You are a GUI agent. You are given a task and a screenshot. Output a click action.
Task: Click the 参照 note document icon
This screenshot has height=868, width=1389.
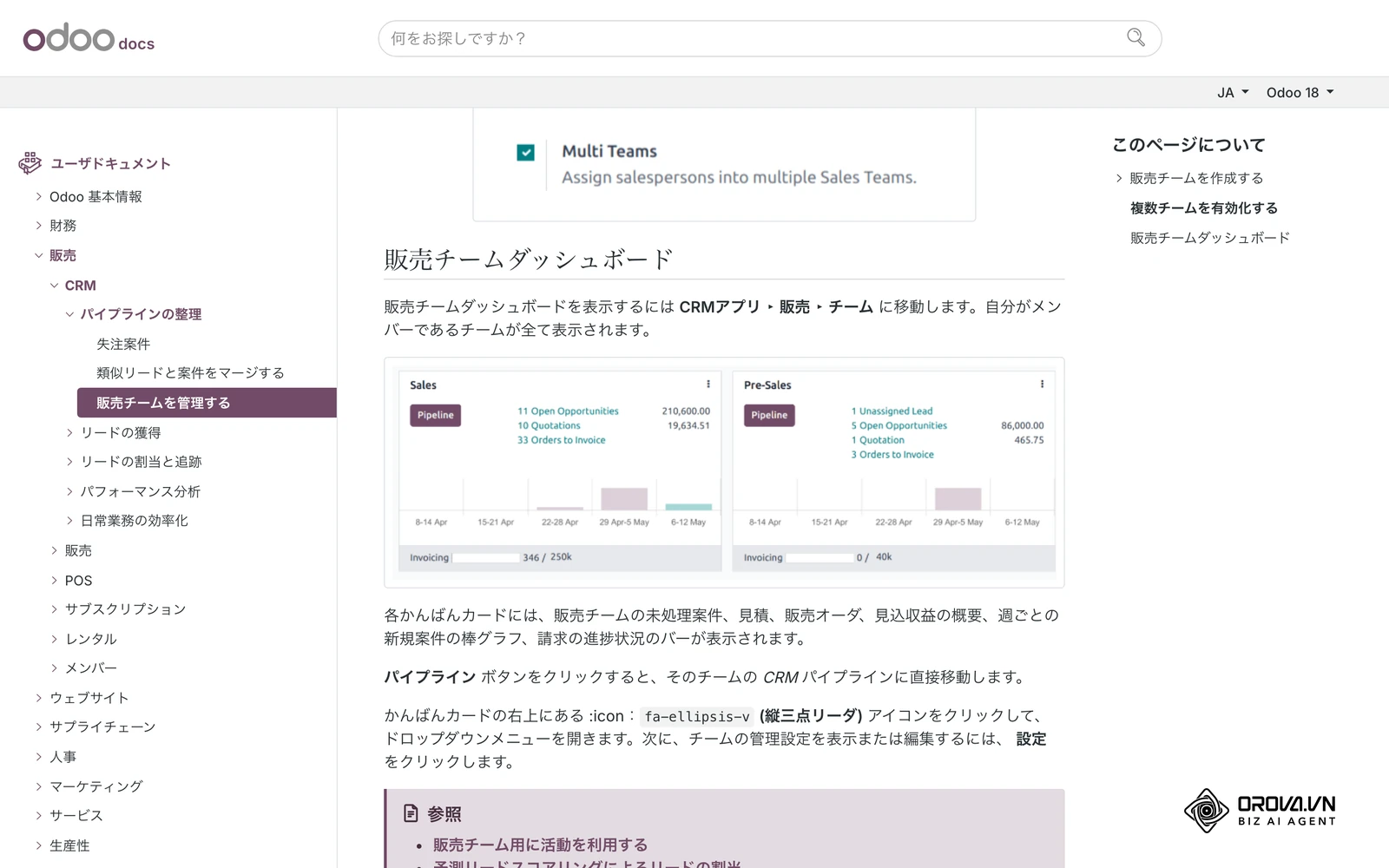[x=411, y=813]
